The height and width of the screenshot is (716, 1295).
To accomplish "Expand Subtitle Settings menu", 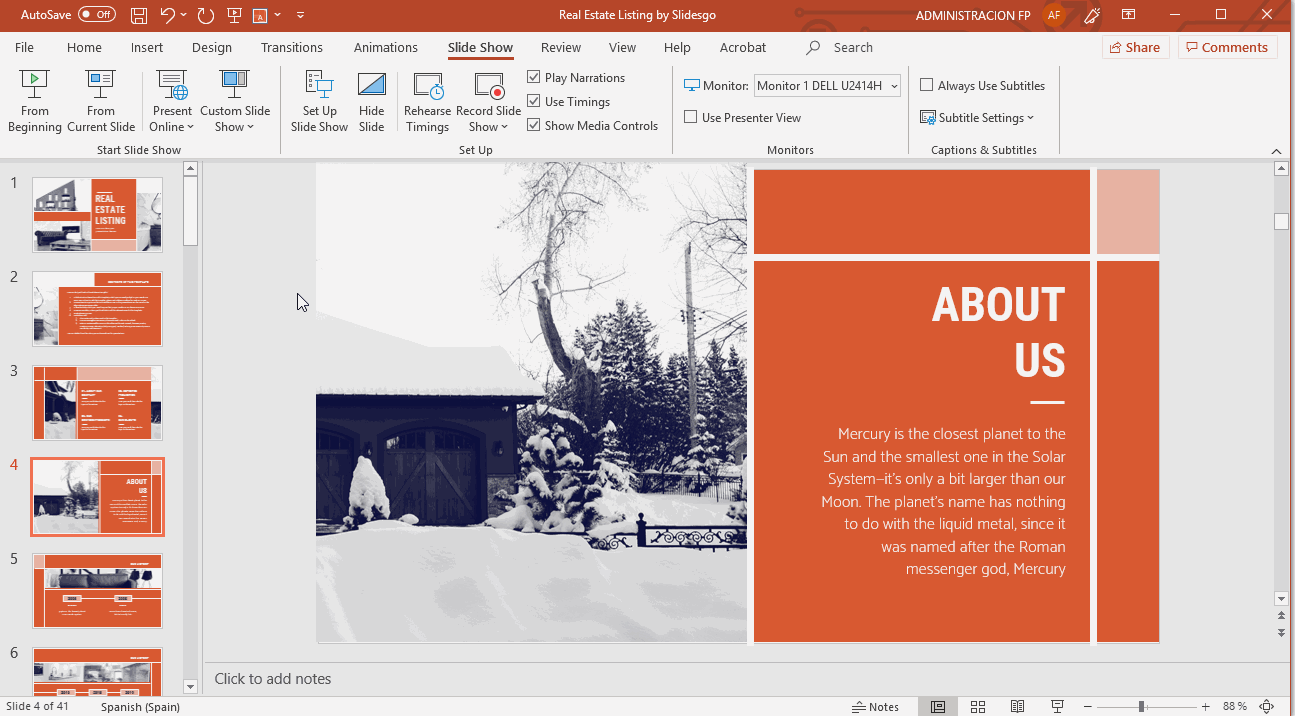I will [x=977, y=117].
